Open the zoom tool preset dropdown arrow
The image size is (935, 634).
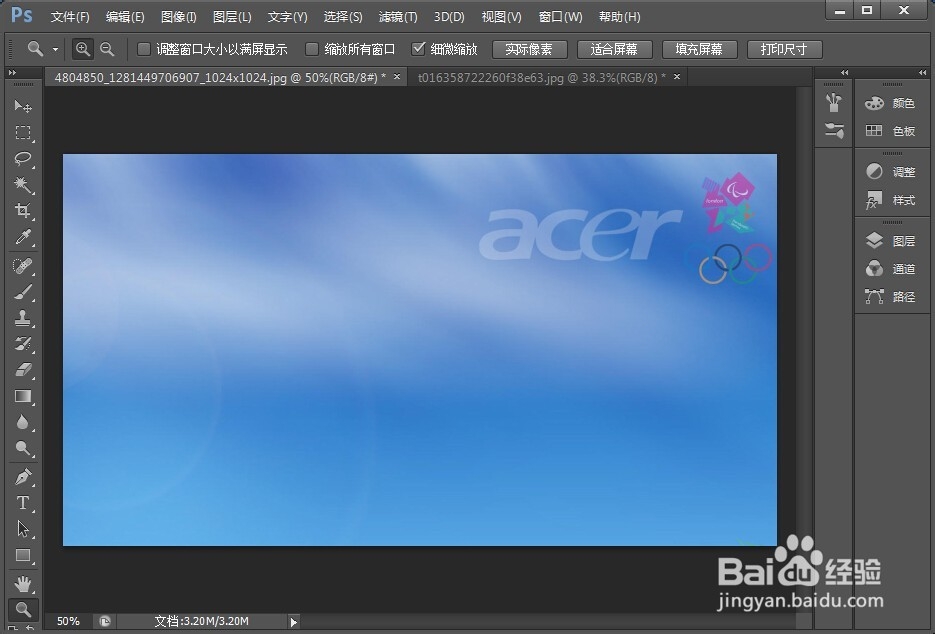tap(57, 48)
